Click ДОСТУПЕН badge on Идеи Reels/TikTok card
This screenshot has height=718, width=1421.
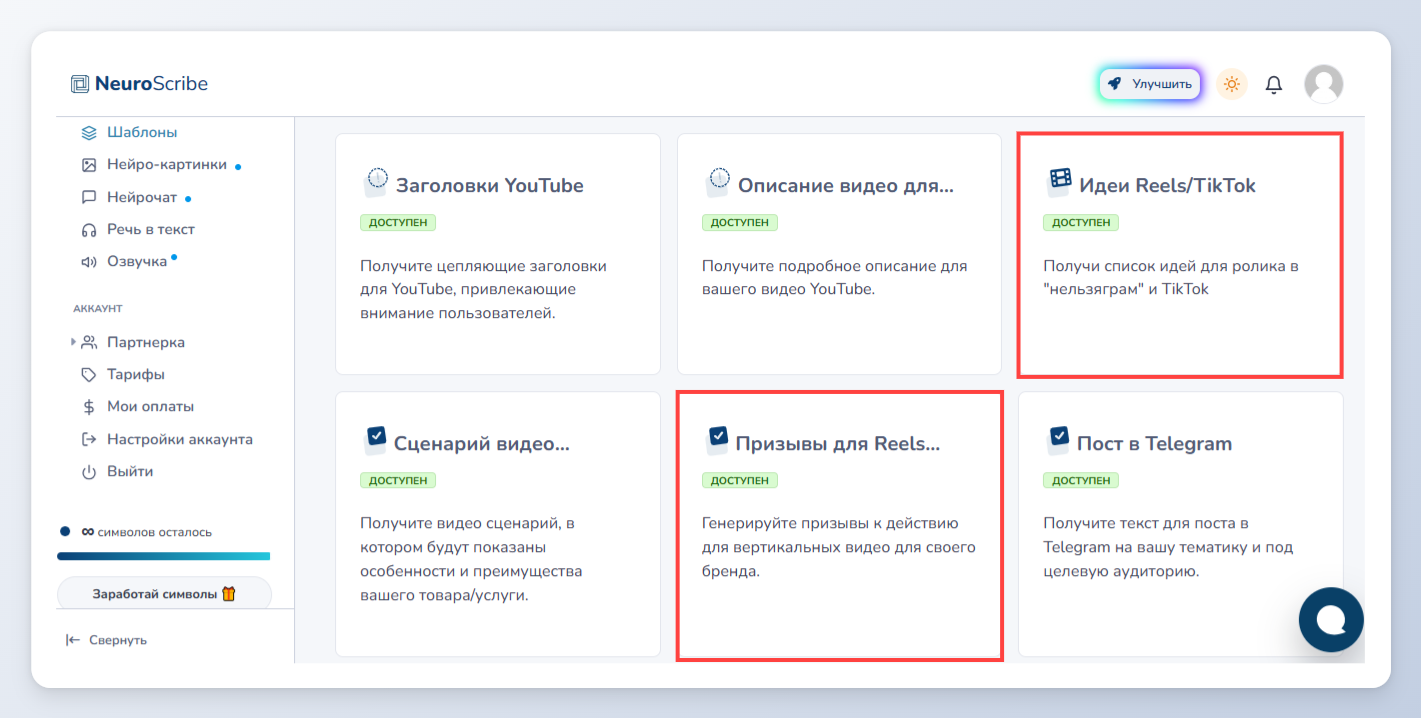click(x=1081, y=222)
